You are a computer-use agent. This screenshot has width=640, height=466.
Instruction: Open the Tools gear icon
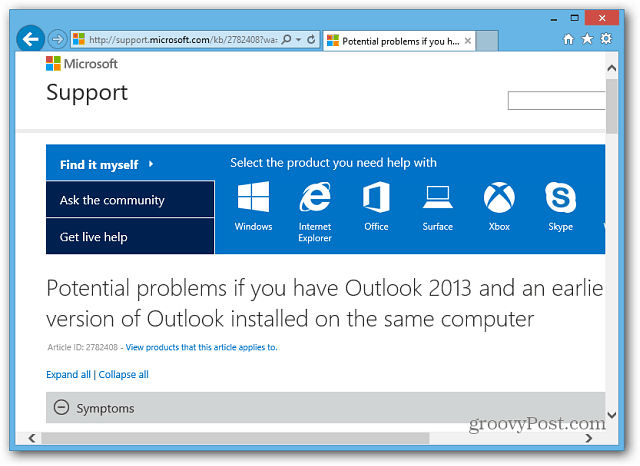click(x=606, y=39)
